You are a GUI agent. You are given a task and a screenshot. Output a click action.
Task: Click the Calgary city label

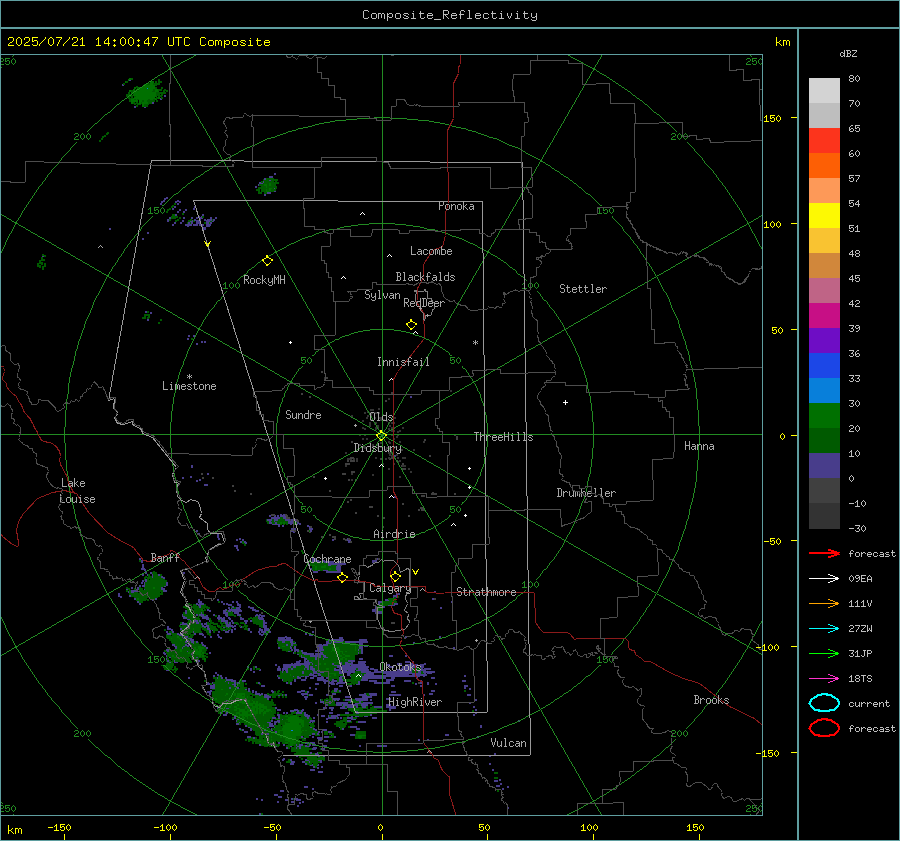pos(390,588)
